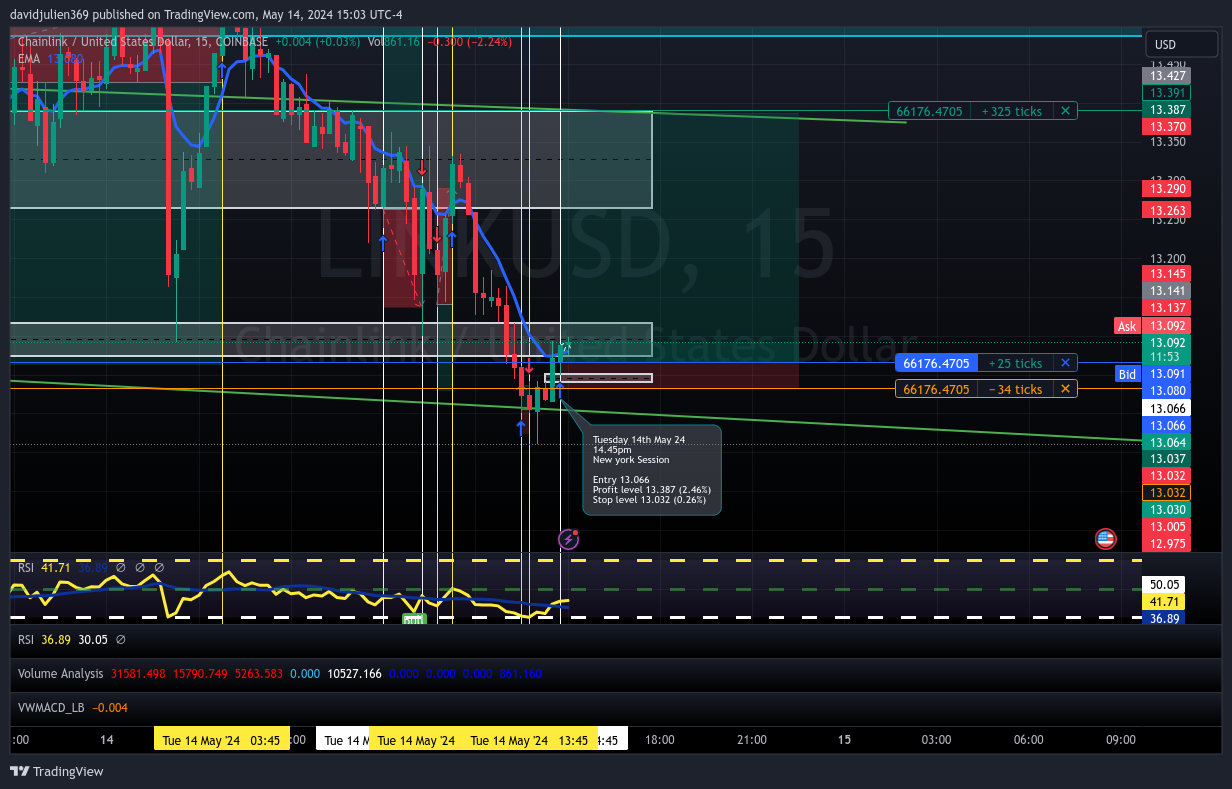
Task: Close the +325 ticks profit order line
Action: pyautogui.click(x=1065, y=111)
